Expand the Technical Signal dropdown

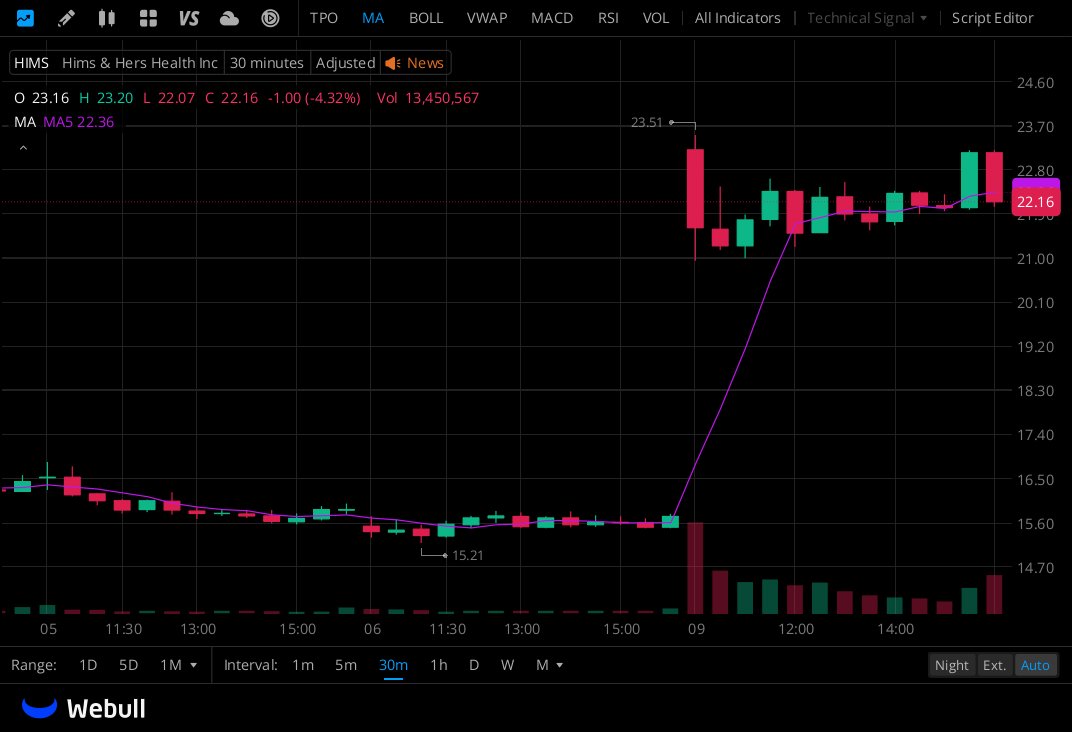[x=866, y=18]
